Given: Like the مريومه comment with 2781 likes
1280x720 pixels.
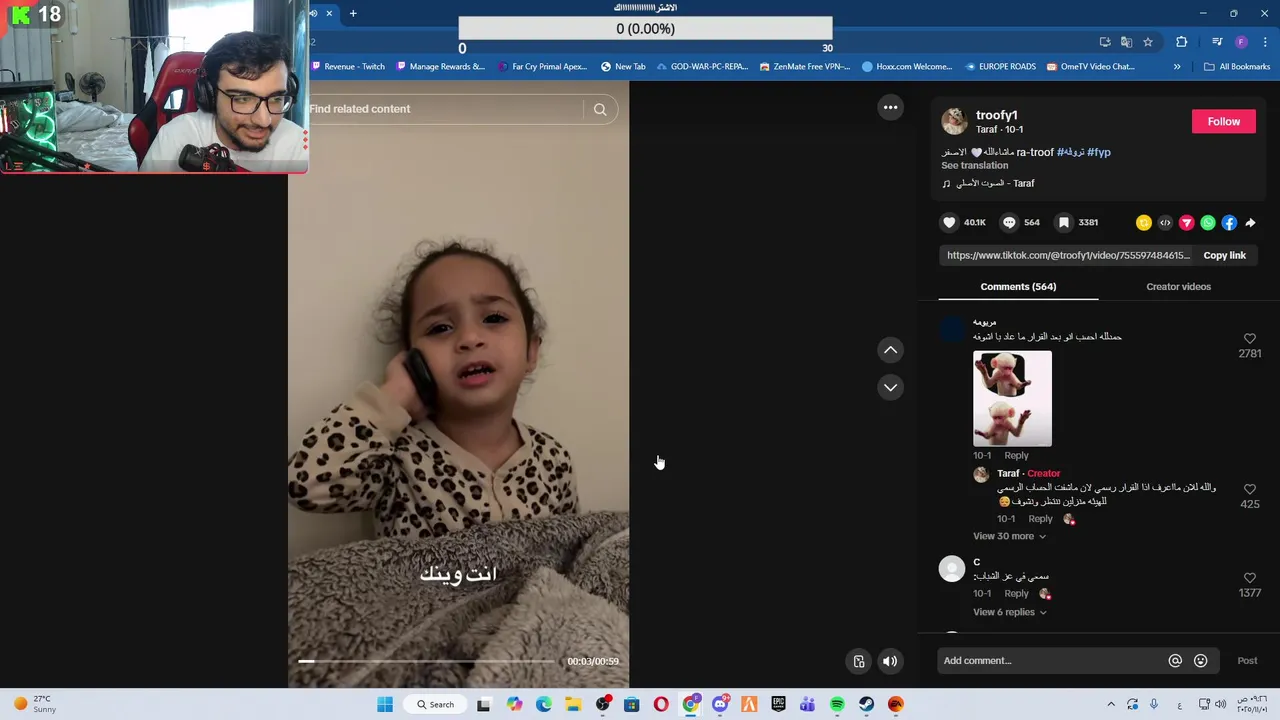Looking at the screenshot, I should pos(1250,339).
